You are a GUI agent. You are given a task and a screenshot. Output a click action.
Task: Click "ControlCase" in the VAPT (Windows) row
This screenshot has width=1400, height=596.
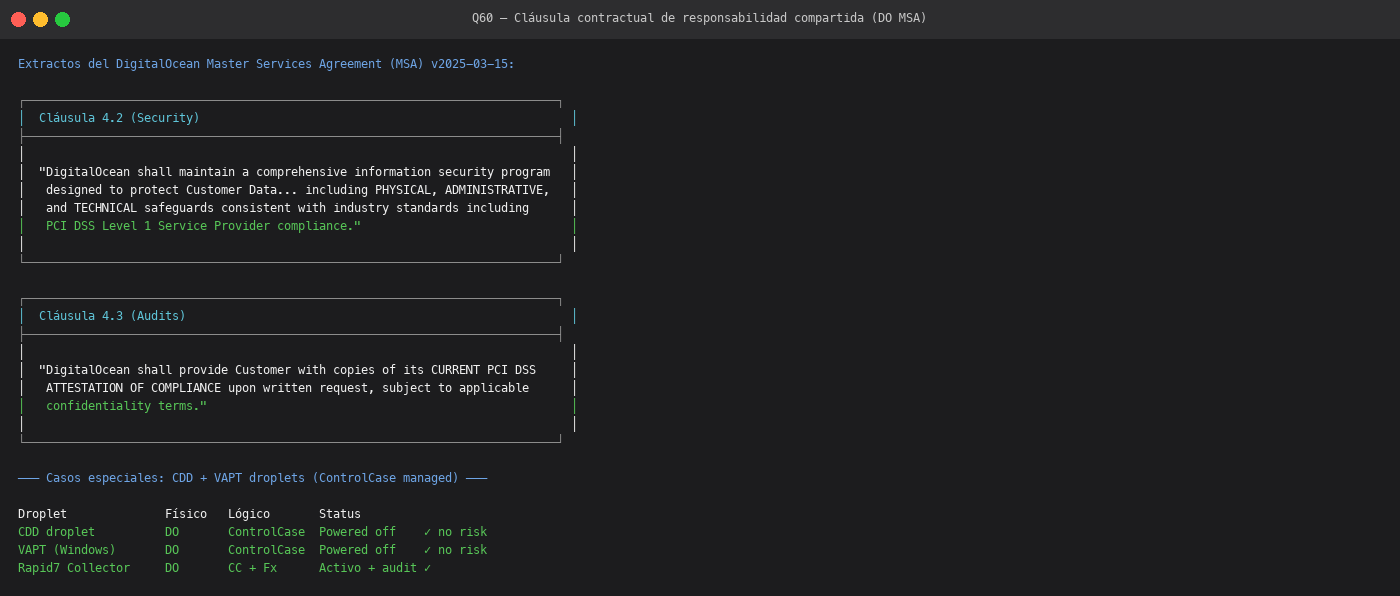point(266,550)
